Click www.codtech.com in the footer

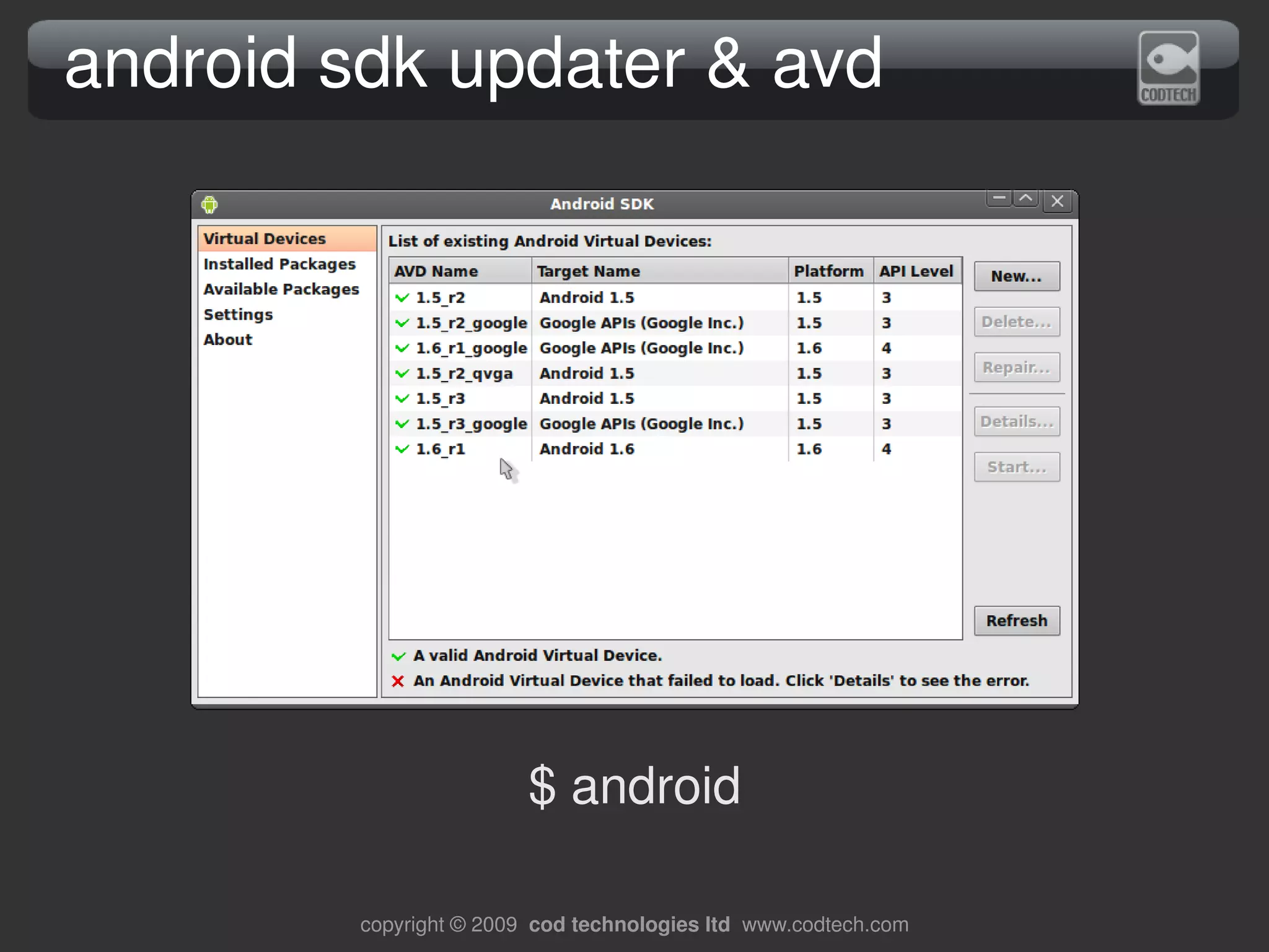coord(825,925)
